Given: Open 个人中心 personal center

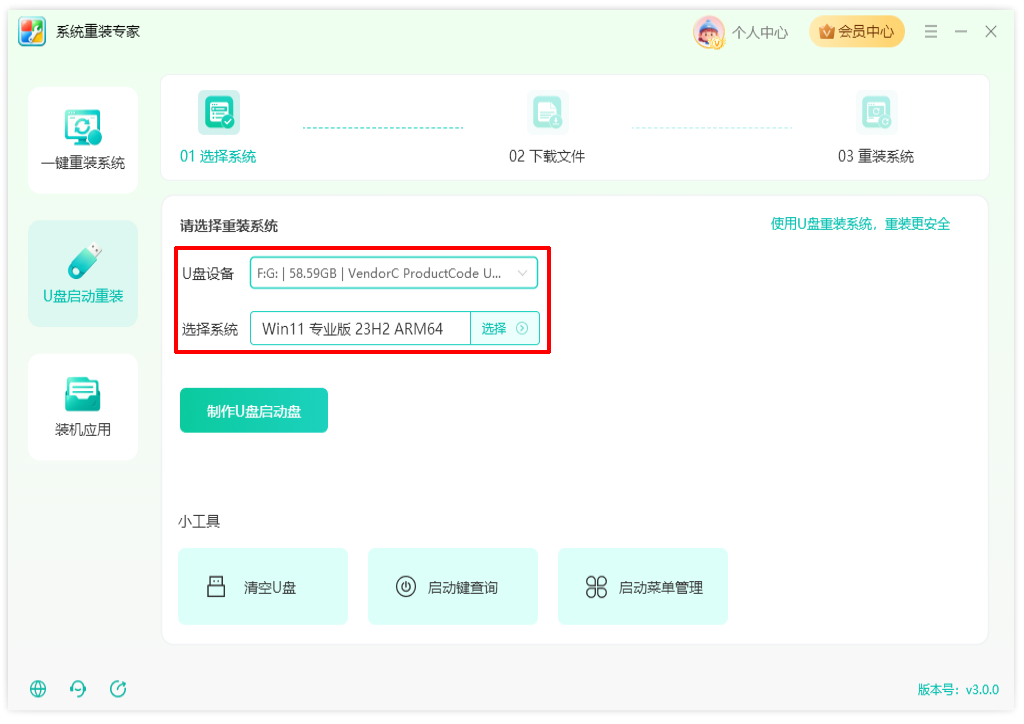Looking at the screenshot, I should [760, 33].
